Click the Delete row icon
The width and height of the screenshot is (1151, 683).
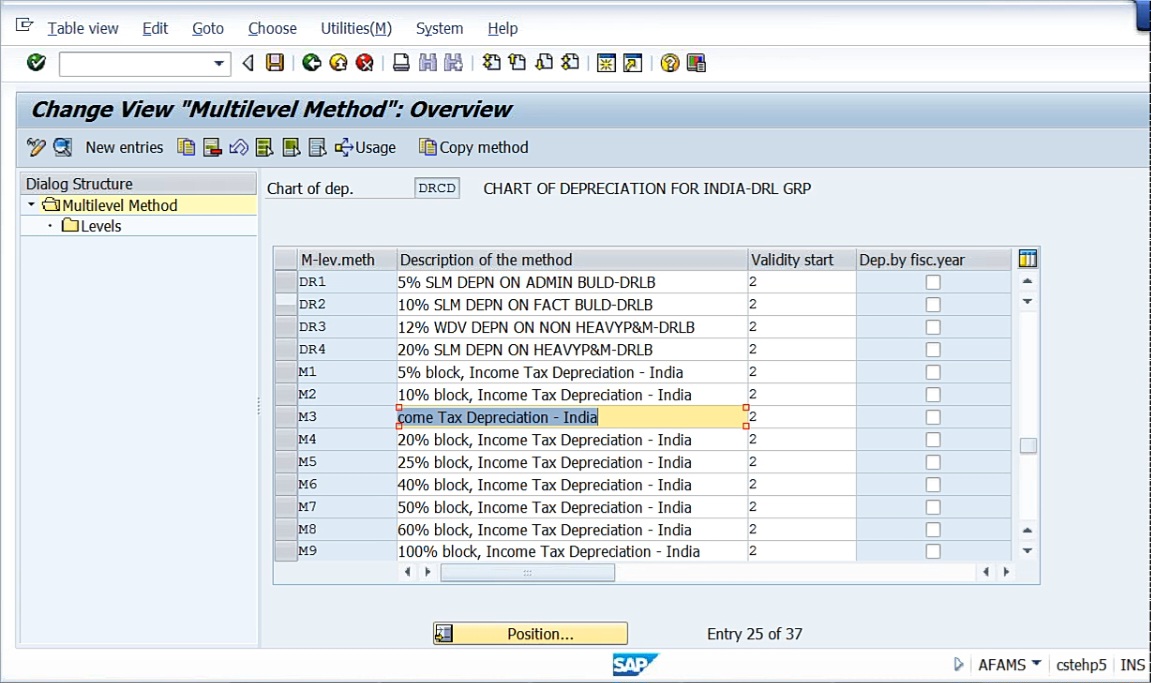212,148
